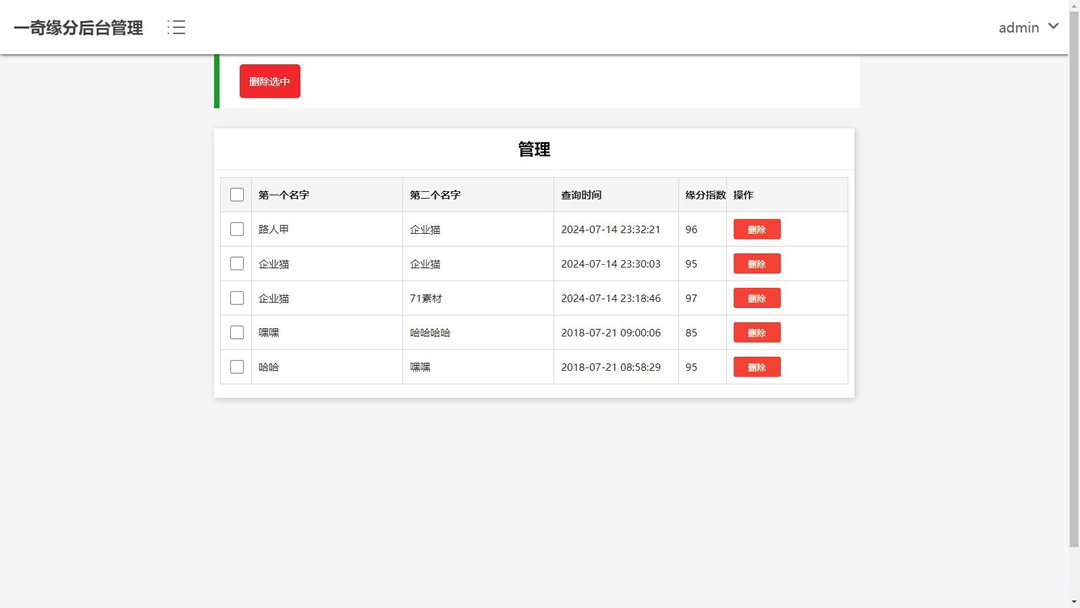Click the red 删除选中 button
This screenshot has height=608, width=1080.
pos(270,82)
